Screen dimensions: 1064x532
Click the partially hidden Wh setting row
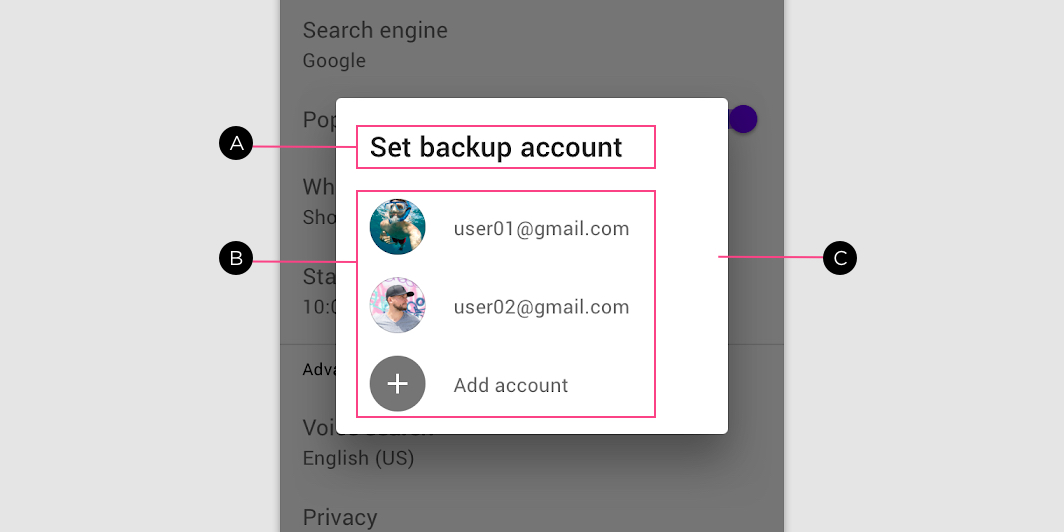coord(319,201)
